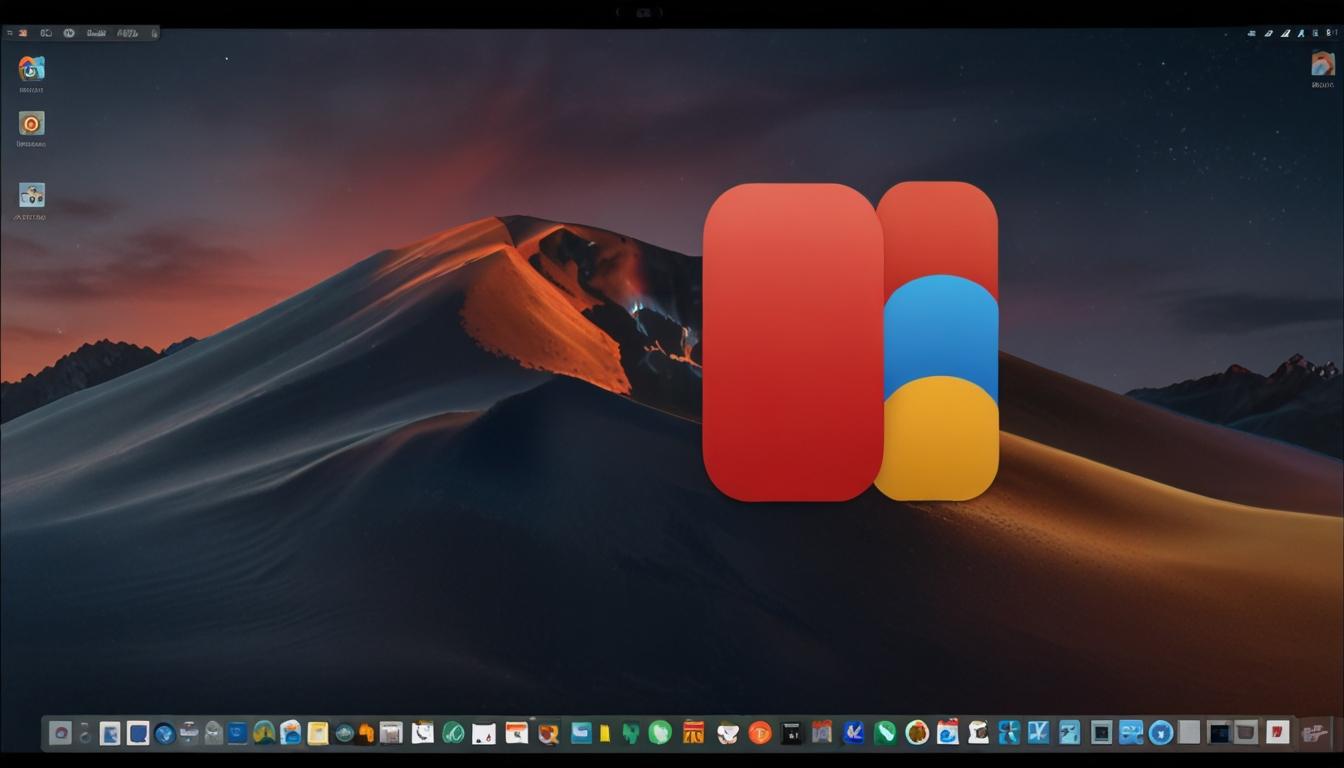
Task: Select the desktop icon in the top-right corner
Action: pyautogui.click(x=1323, y=63)
